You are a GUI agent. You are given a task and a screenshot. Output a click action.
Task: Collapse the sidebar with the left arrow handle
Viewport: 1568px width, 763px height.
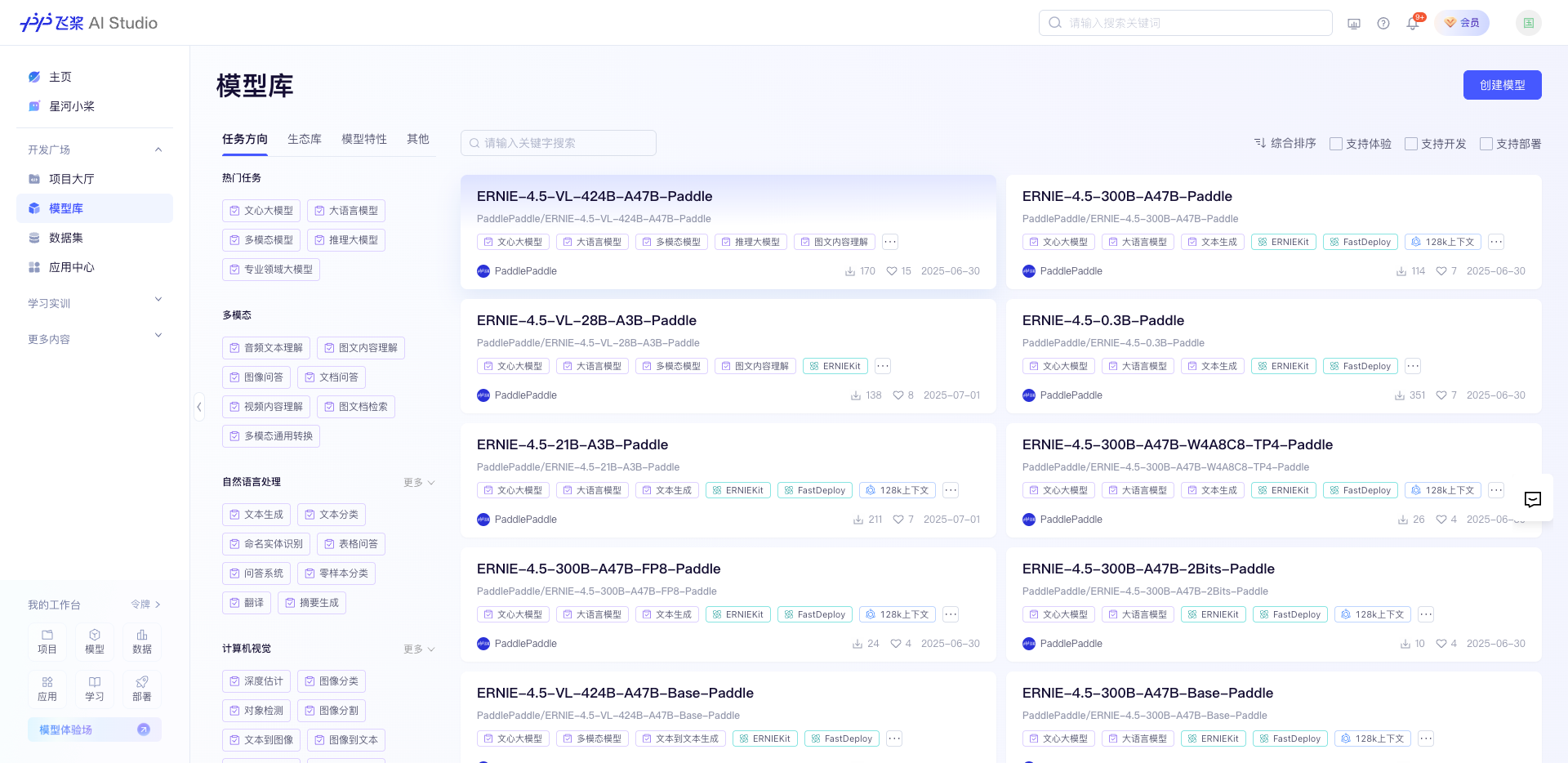pos(198,406)
